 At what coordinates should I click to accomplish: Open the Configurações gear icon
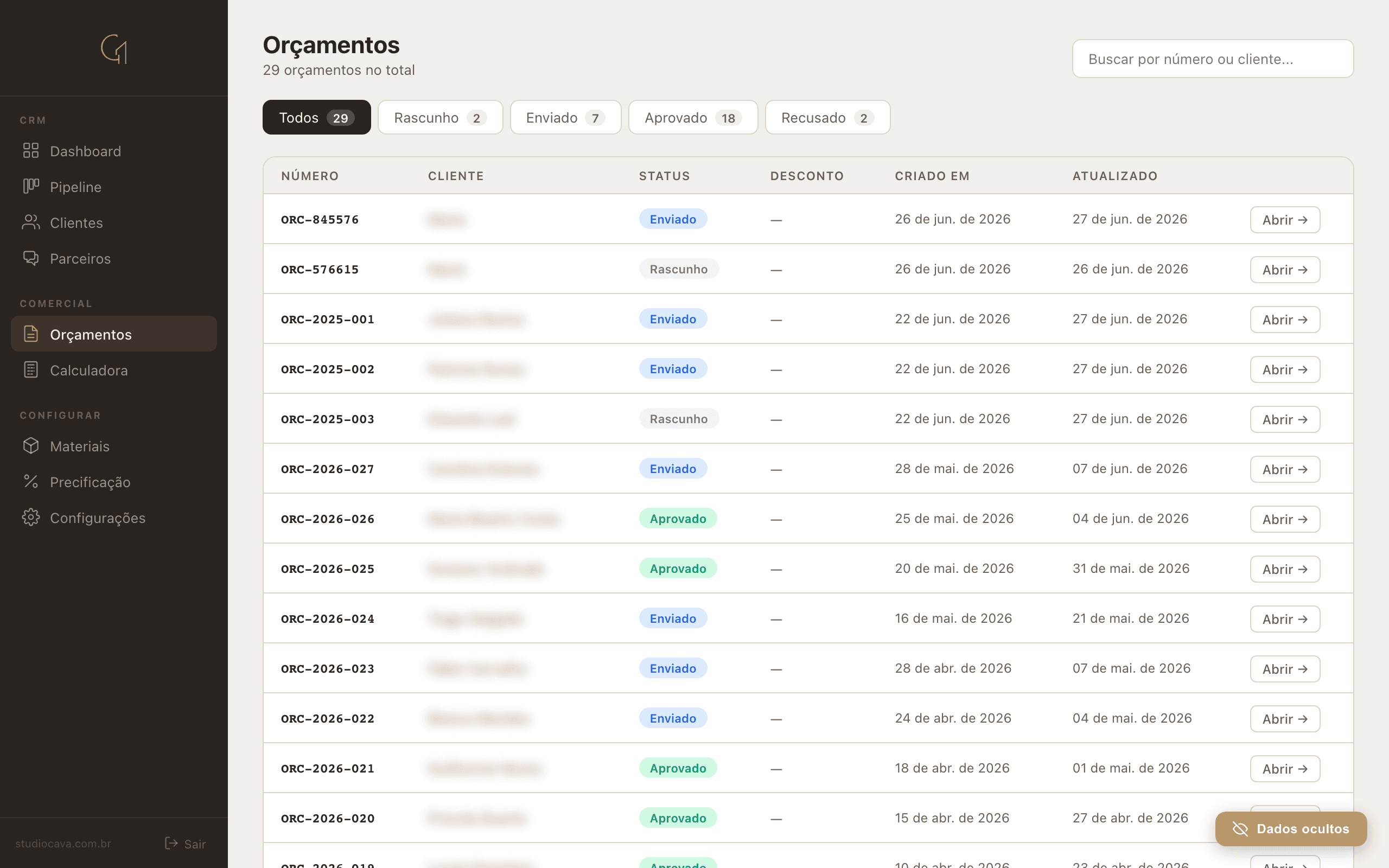coord(30,517)
